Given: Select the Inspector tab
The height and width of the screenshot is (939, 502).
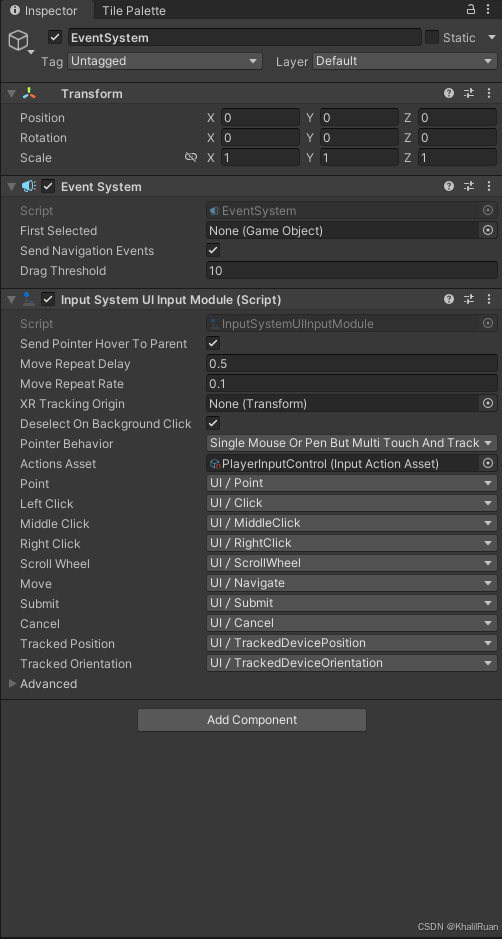Looking at the screenshot, I should tap(47, 10).
